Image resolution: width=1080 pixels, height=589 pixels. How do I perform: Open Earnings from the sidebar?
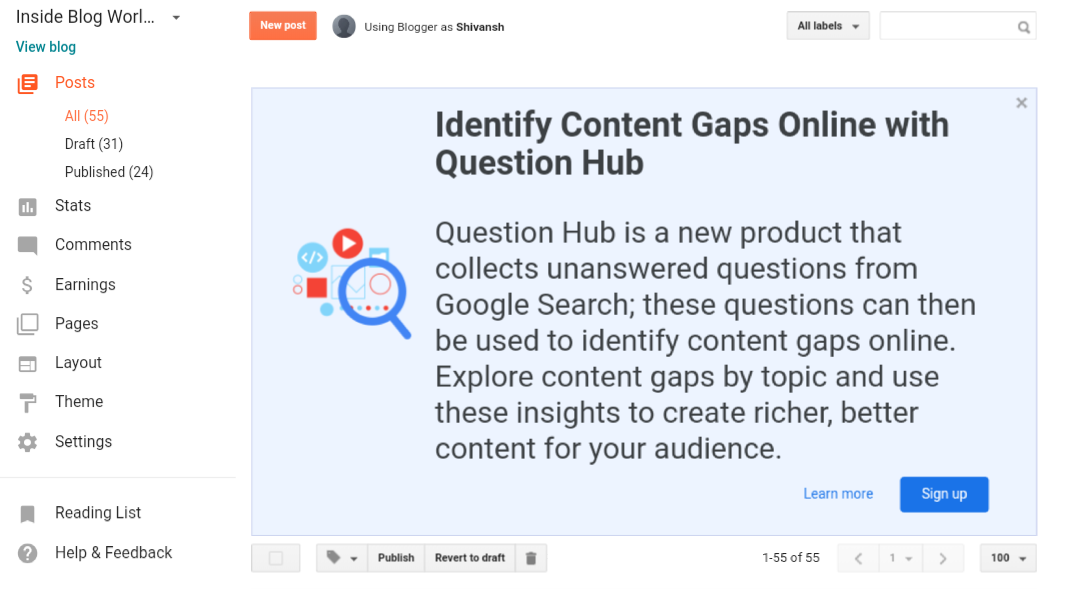coord(85,285)
